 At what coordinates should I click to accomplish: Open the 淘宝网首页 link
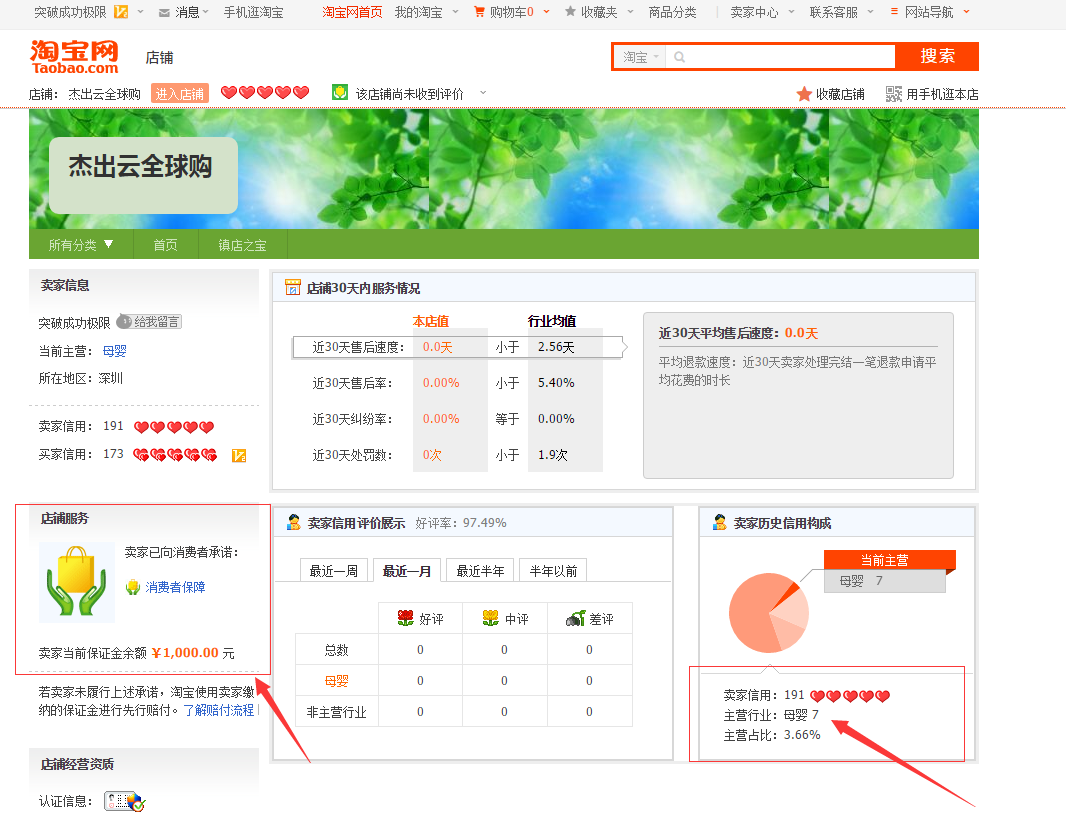pyautogui.click(x=352, y=12)
